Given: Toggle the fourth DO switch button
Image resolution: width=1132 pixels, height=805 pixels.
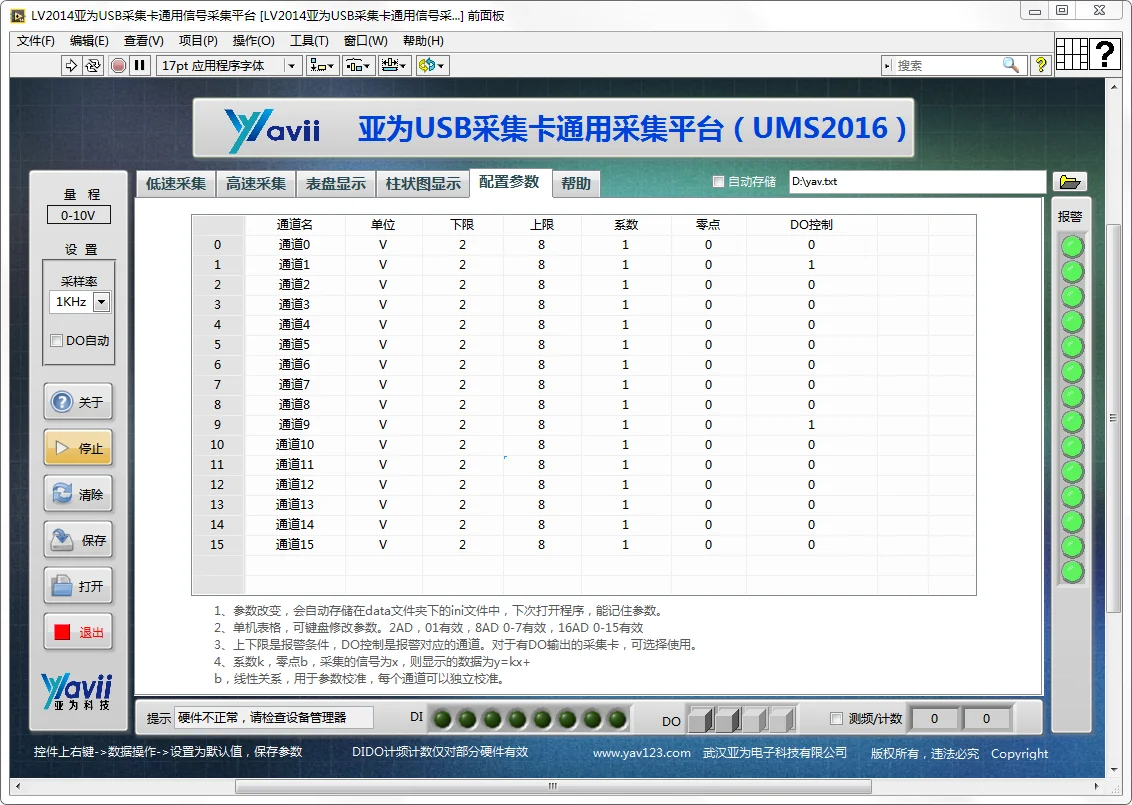Looking at the screenshot, I should (x=781, y=719).
